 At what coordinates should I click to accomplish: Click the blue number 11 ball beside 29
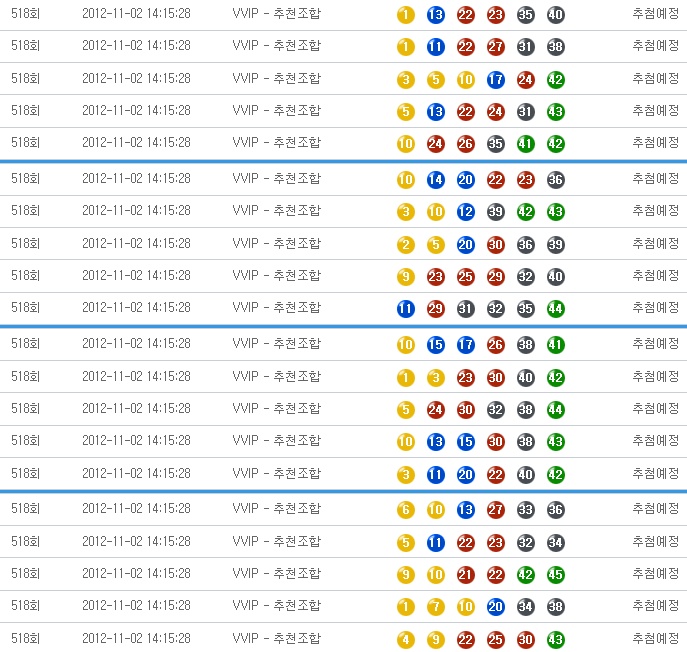click(405, 309)
